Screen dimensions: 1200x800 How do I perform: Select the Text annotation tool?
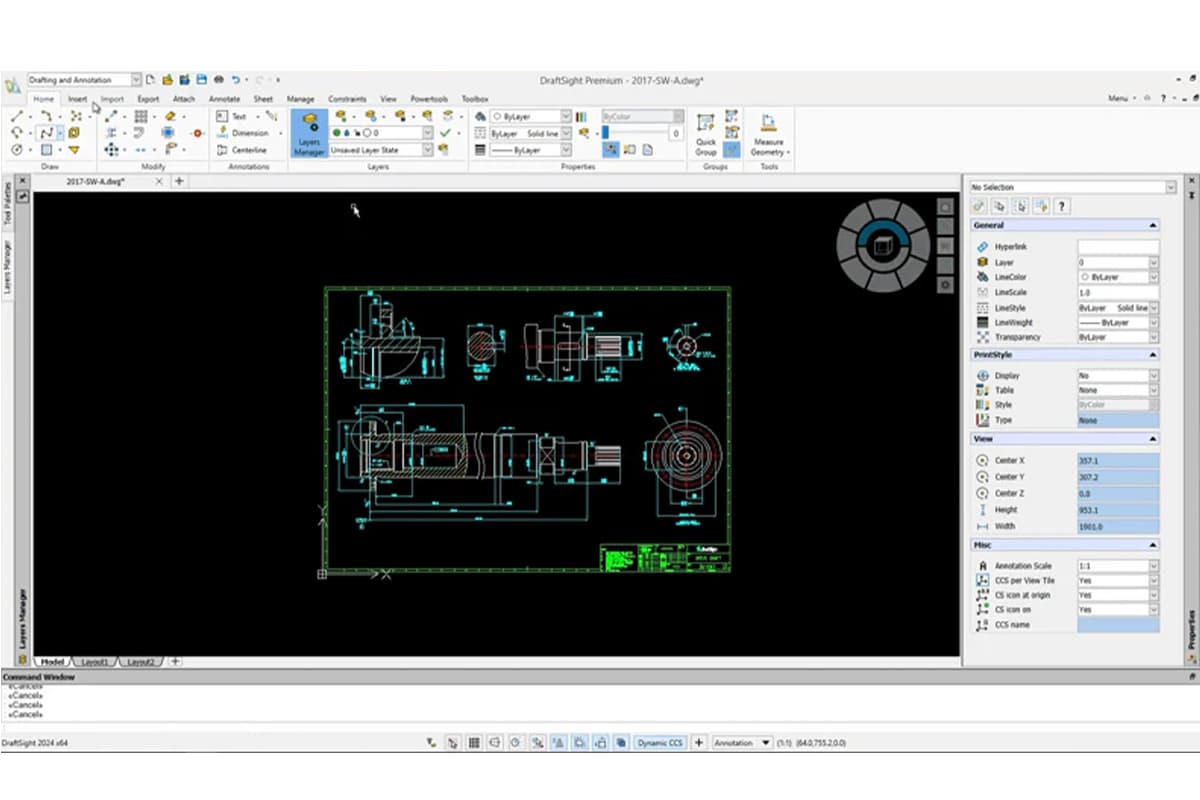click(x=240, y=116)
